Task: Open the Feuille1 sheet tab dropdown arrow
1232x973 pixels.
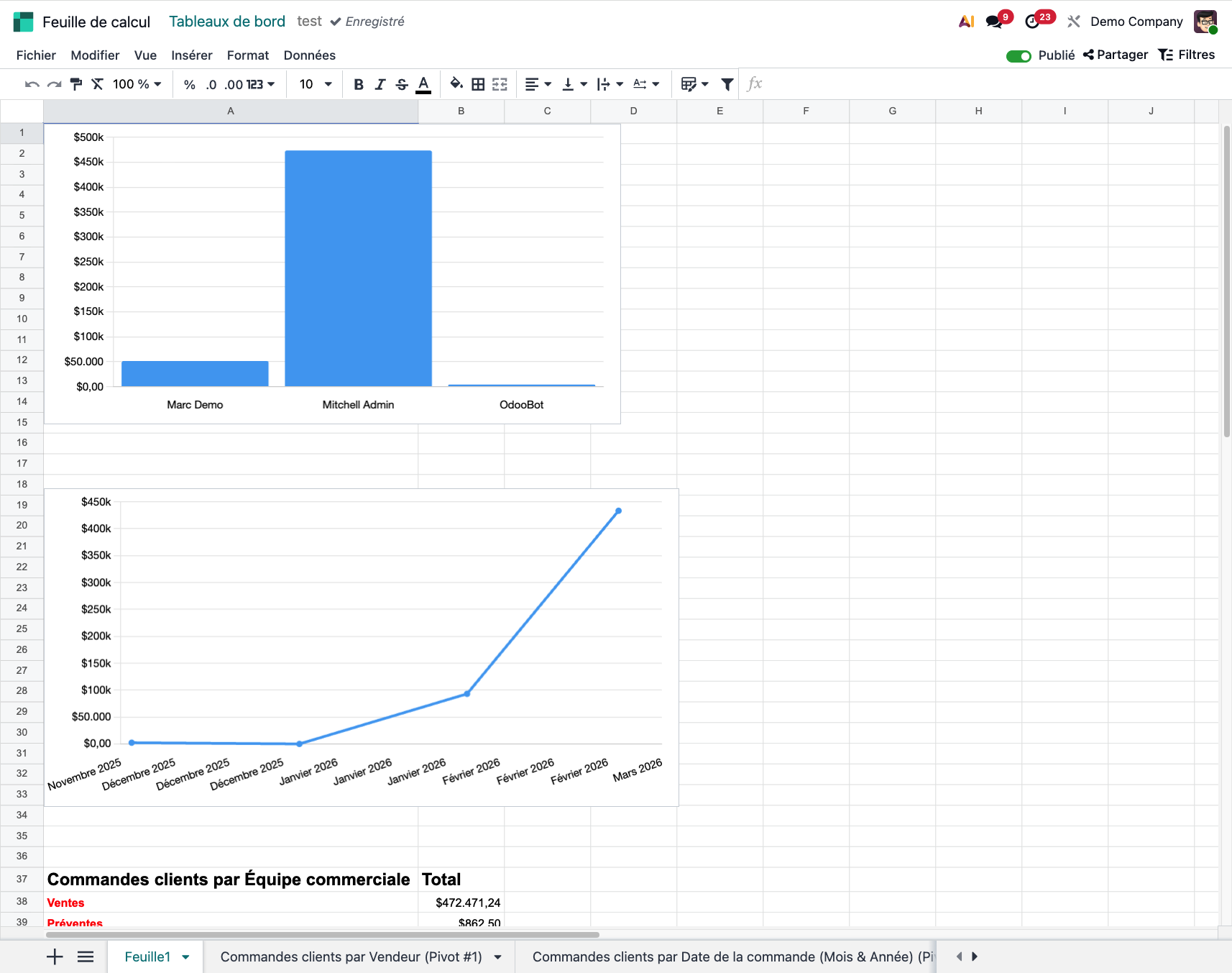Action: 186,956
